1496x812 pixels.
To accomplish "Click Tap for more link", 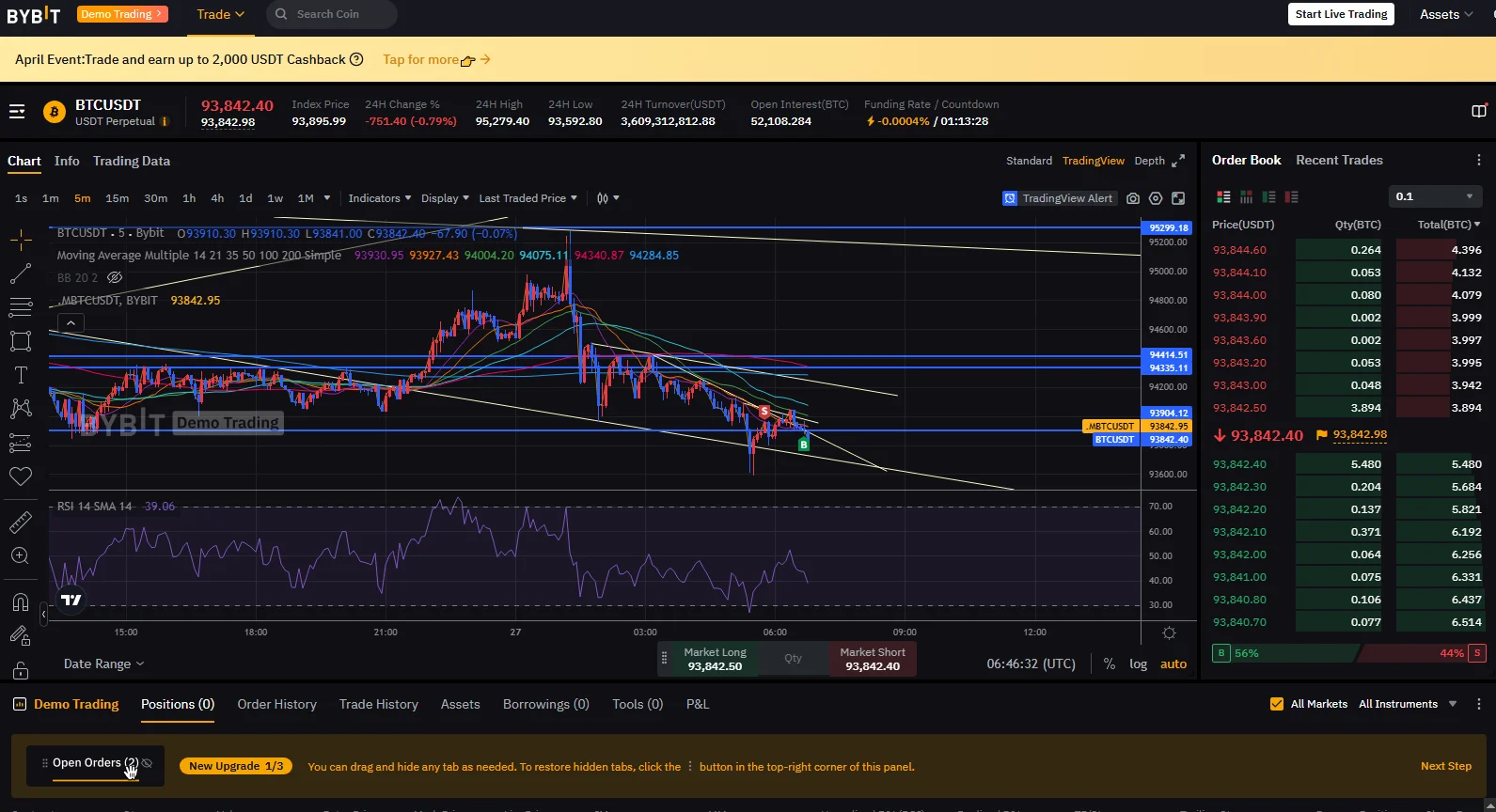I will pyautogui.click(x=436, y=59).
